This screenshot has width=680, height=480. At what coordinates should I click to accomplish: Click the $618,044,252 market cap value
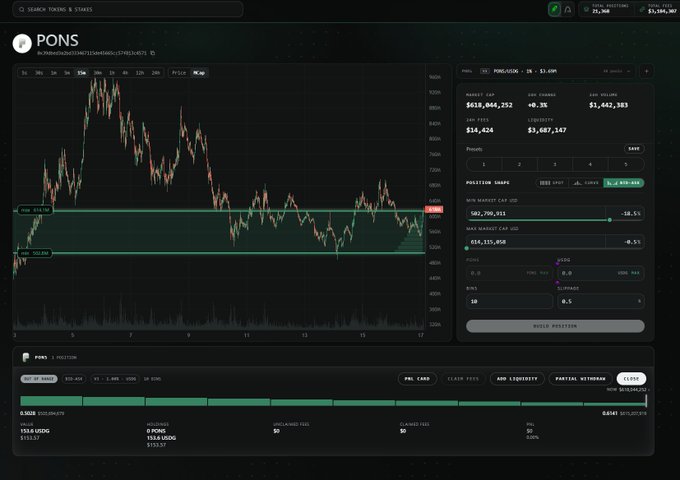click(x=489, y=105)
